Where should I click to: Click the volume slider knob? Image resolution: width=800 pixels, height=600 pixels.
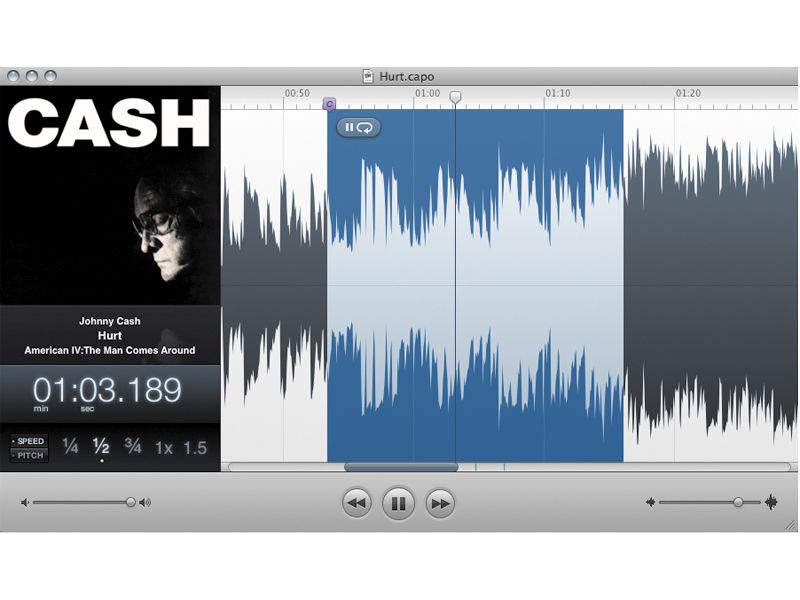pyautogui.click(x=130, y=501)
